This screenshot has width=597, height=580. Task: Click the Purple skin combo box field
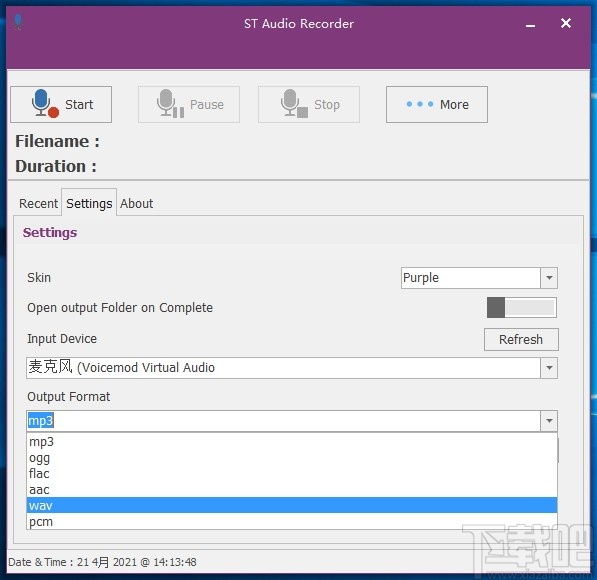point(471,278)
